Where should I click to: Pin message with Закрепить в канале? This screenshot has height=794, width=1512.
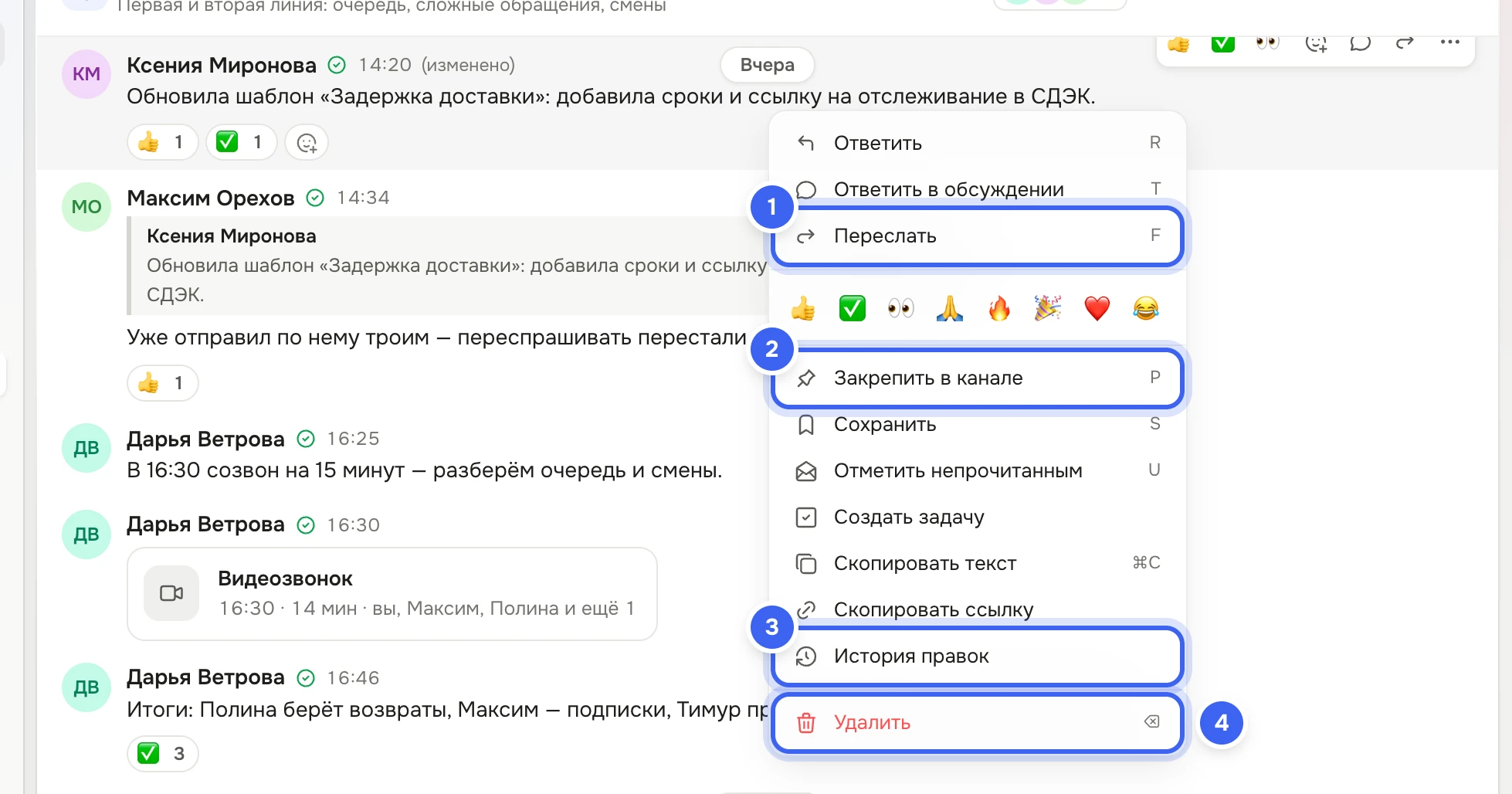pos(977,378)
